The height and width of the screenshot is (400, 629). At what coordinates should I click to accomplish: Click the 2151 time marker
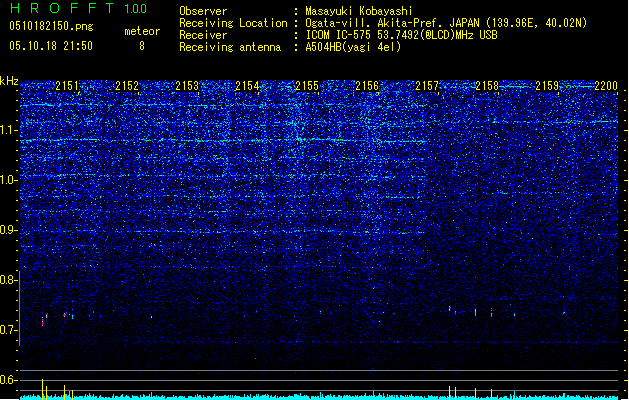tap(67, 86)
